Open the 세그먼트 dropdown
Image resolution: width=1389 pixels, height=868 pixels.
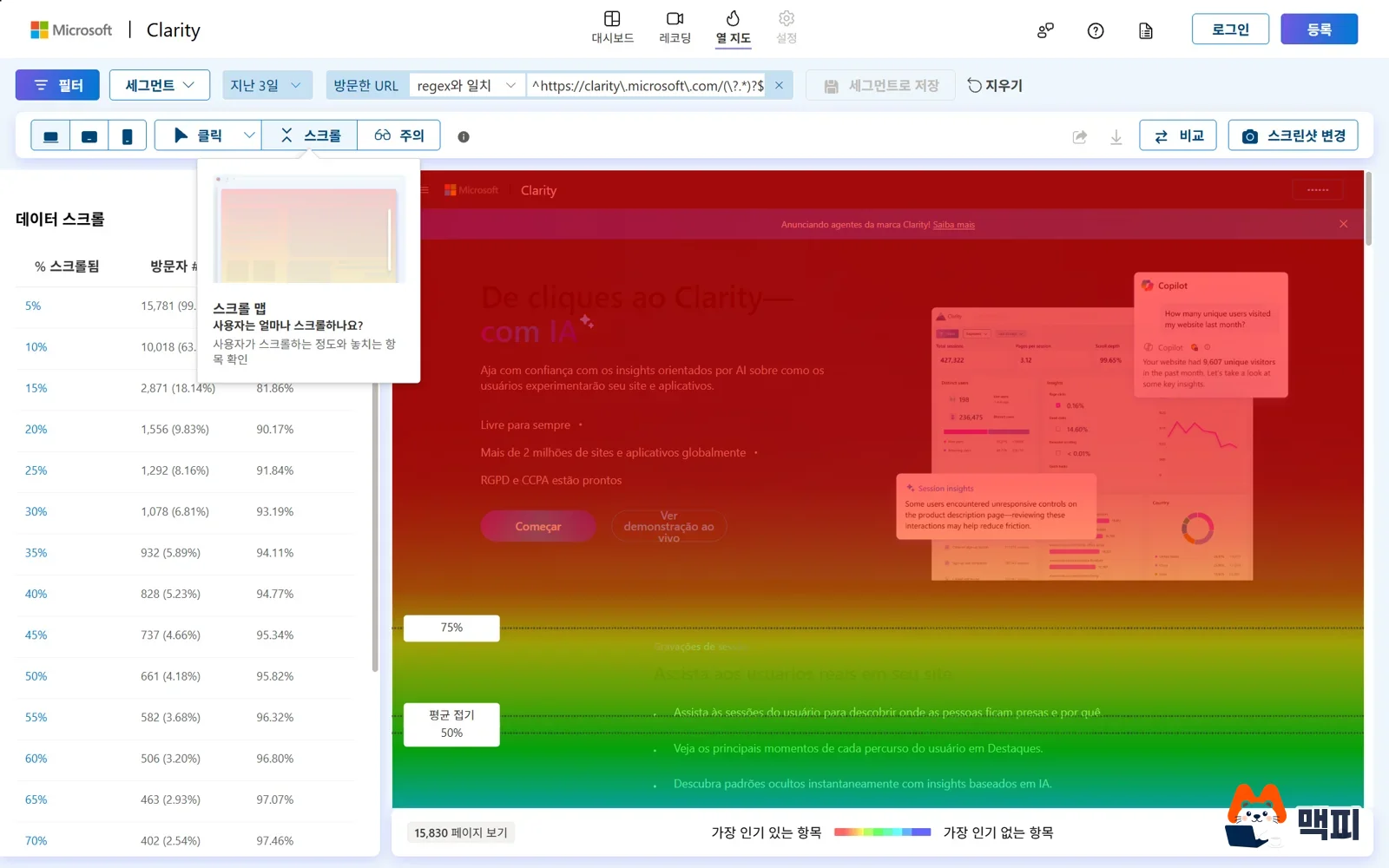click(160, 85)
